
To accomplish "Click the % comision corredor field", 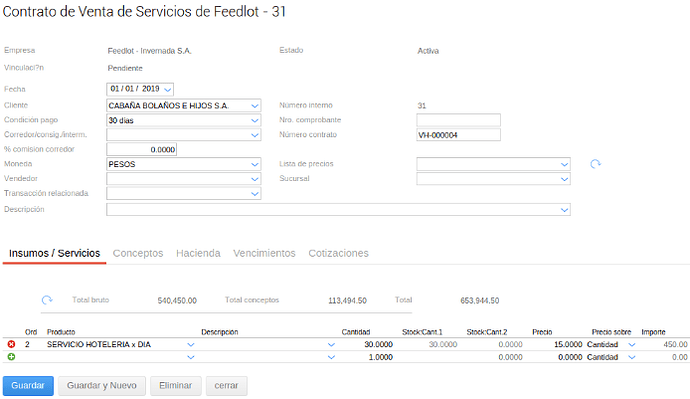I will (141, 150).
